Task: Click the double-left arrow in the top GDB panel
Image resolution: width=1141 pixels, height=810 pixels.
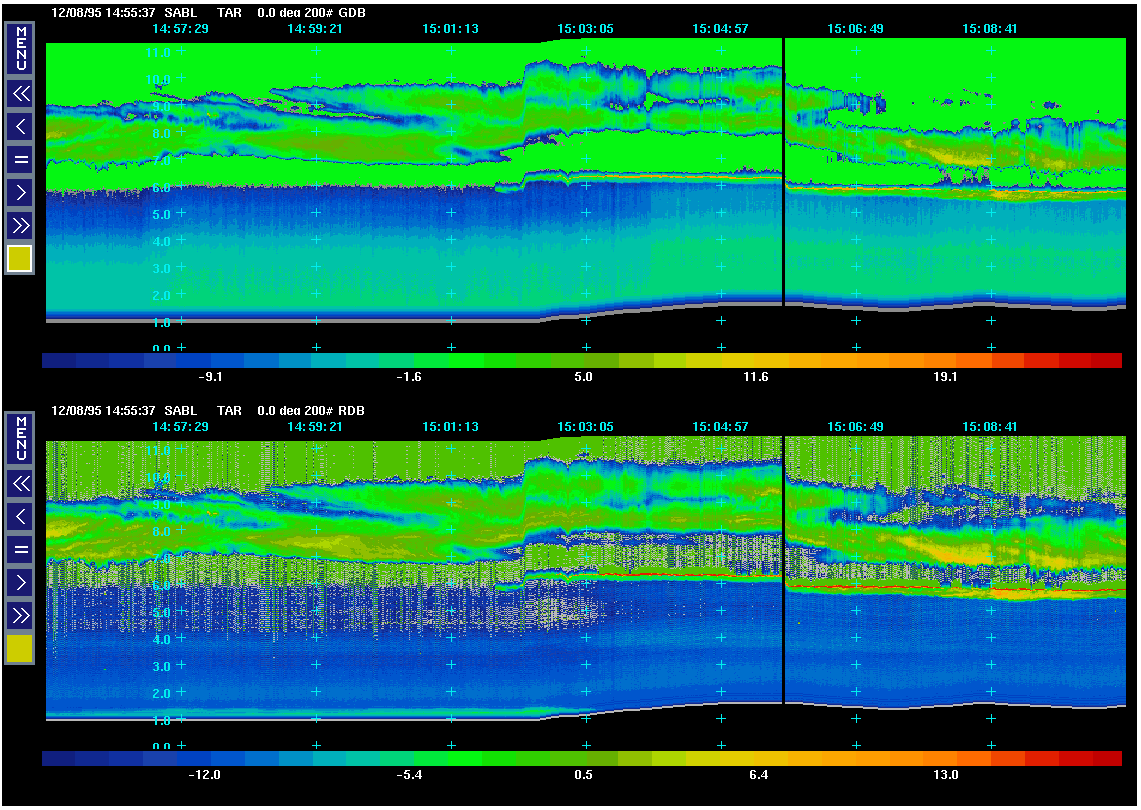Action: coord(20,94)
